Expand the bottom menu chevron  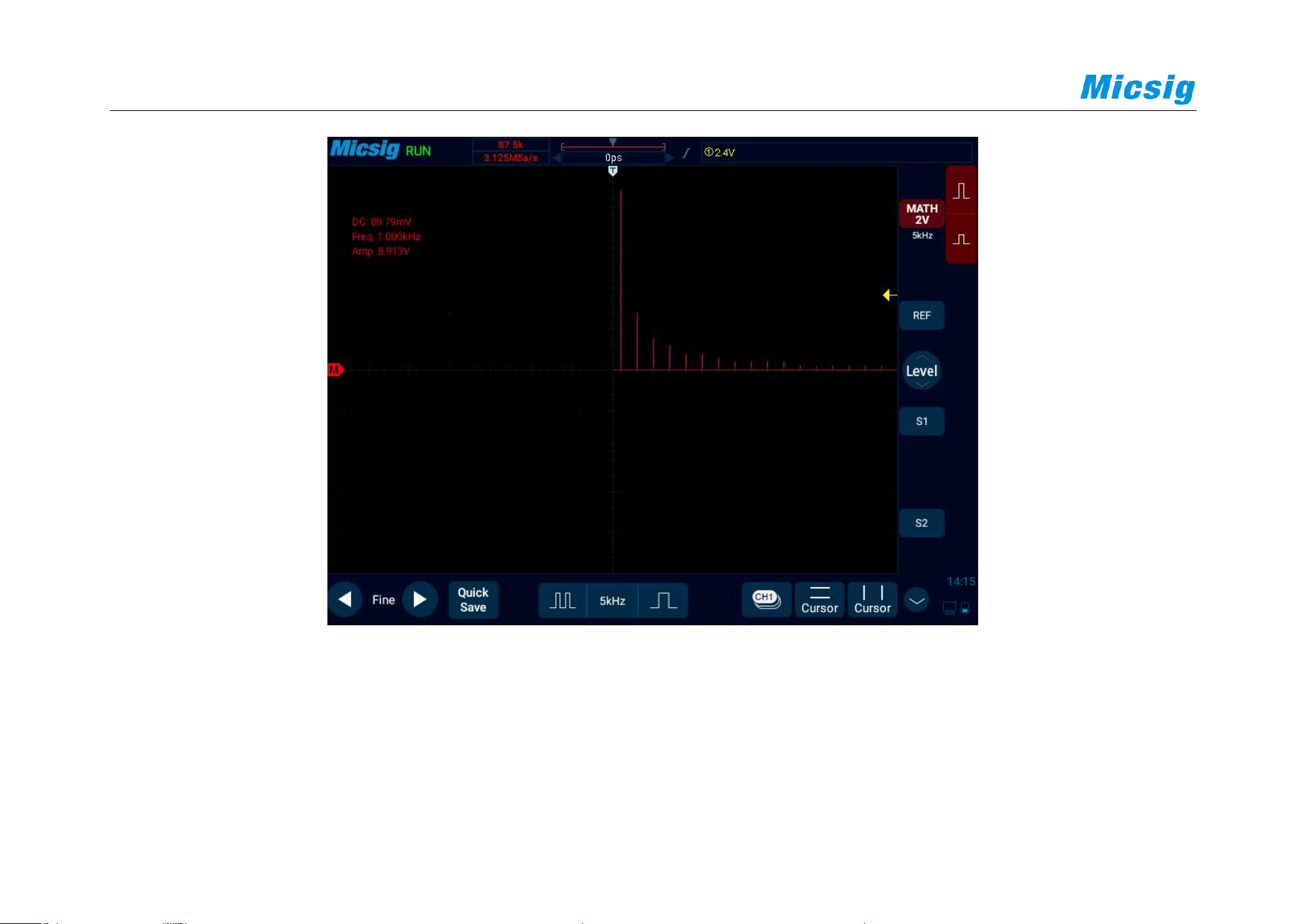pyautogui.click(x=917, y=600)
